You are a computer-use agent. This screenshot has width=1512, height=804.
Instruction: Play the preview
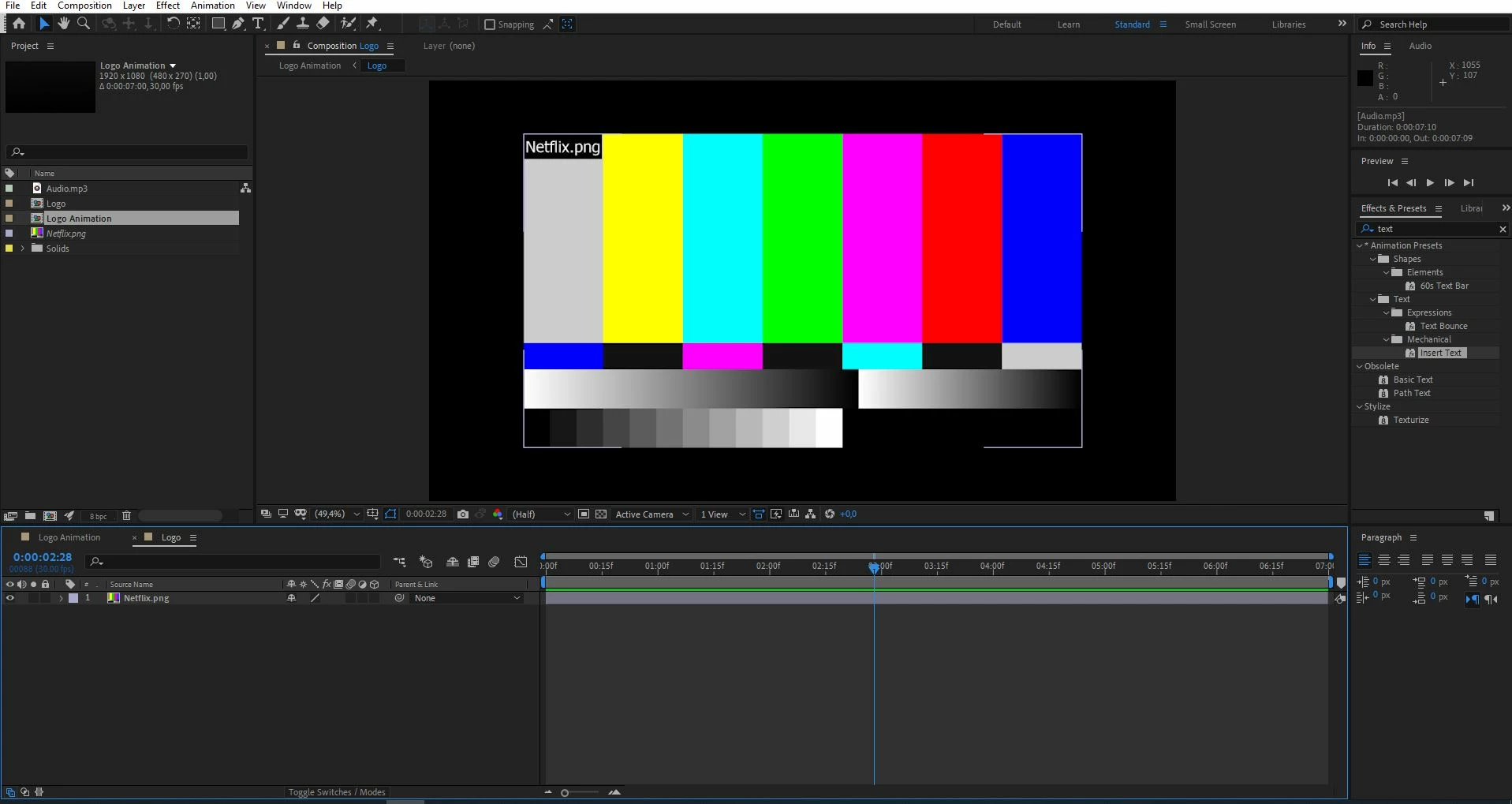pos(1430,183)
